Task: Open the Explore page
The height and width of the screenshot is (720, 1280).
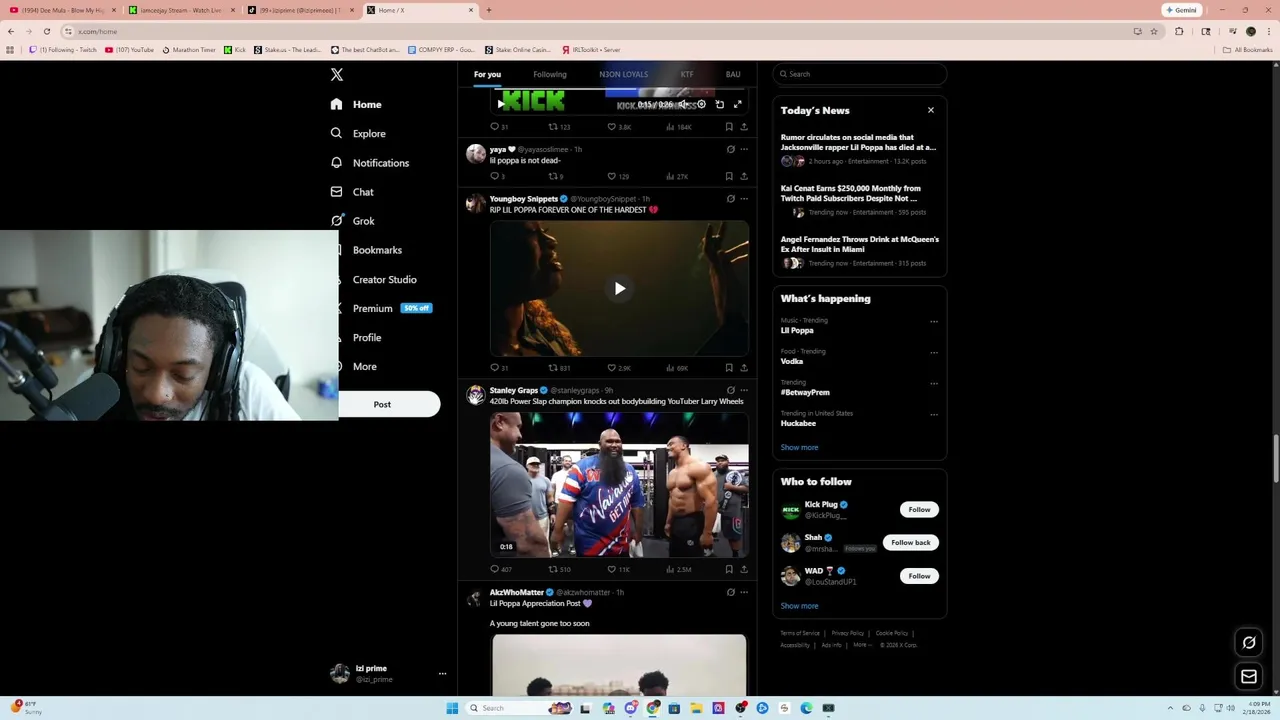Action: (358, 133)
